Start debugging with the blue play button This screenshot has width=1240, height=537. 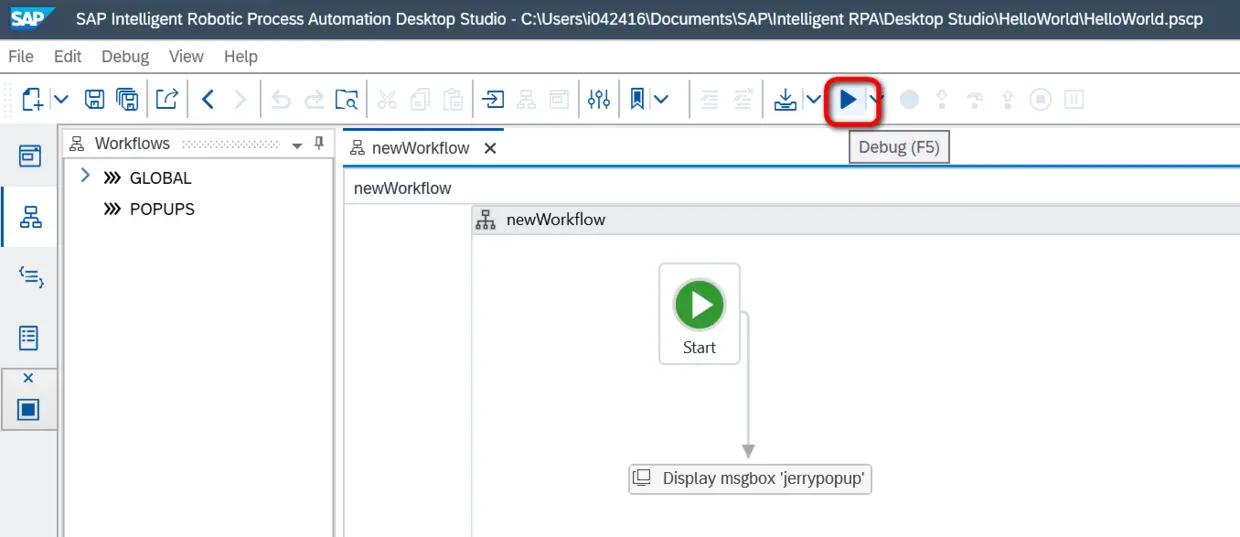[x=848, y=99]
